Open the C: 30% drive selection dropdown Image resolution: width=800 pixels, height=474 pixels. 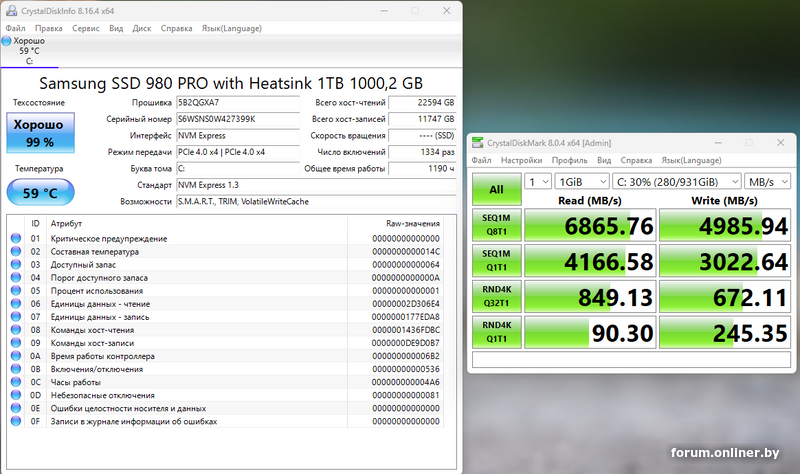(677, 182)
